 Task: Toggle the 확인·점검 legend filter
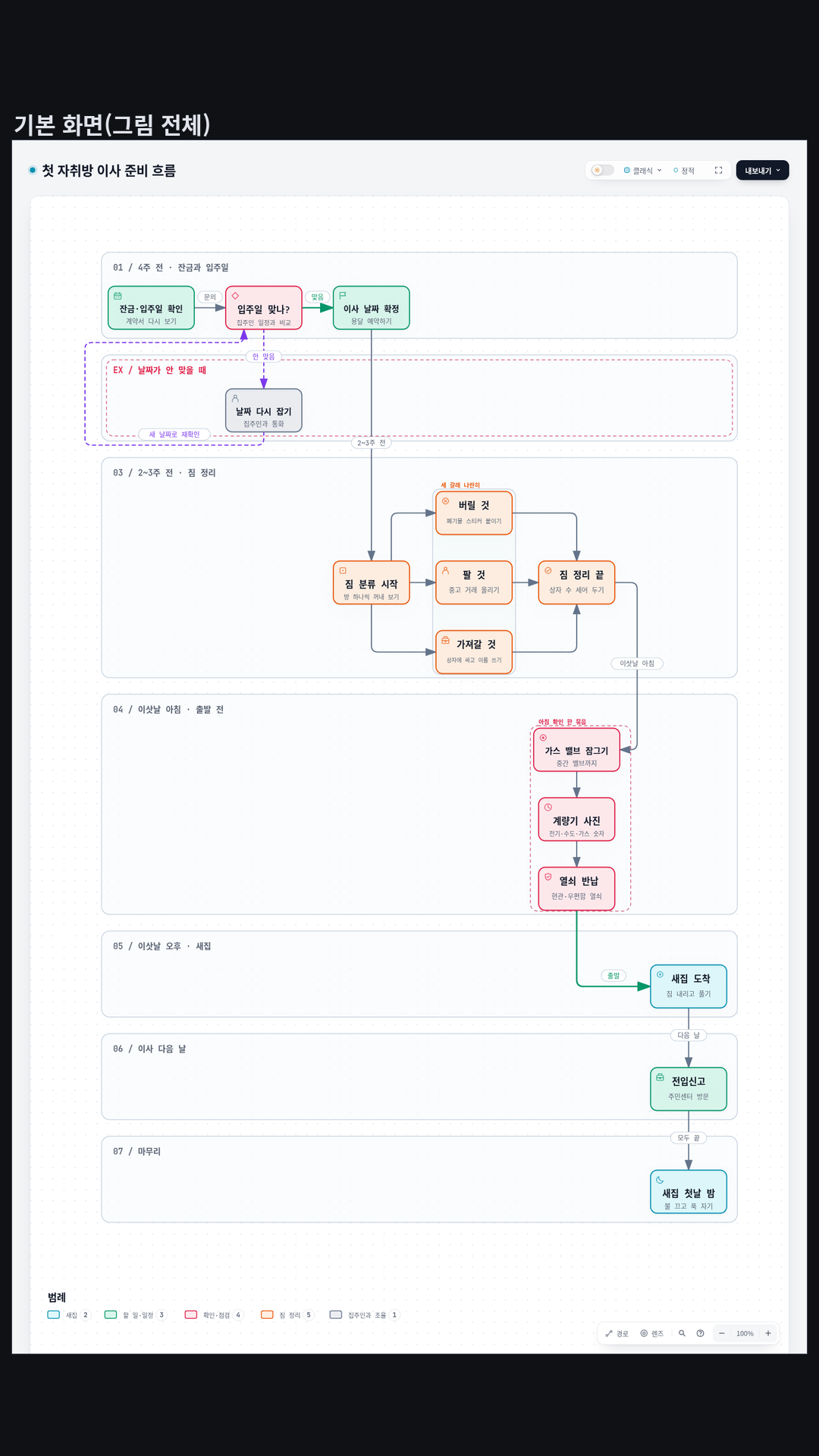click(214, 1315)
